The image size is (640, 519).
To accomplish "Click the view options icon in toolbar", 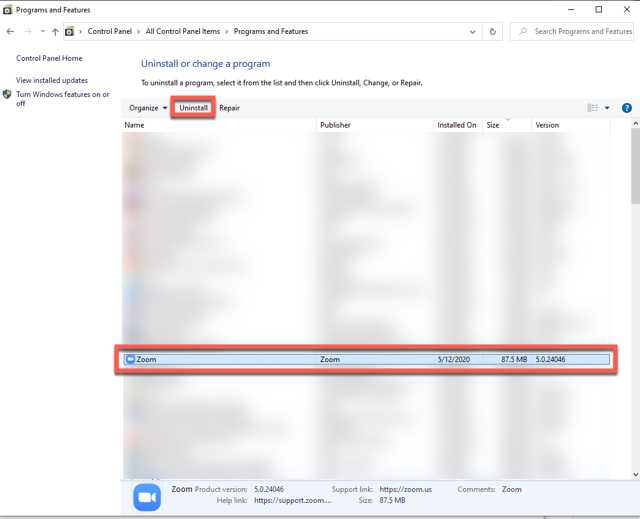I will (593, 108).
